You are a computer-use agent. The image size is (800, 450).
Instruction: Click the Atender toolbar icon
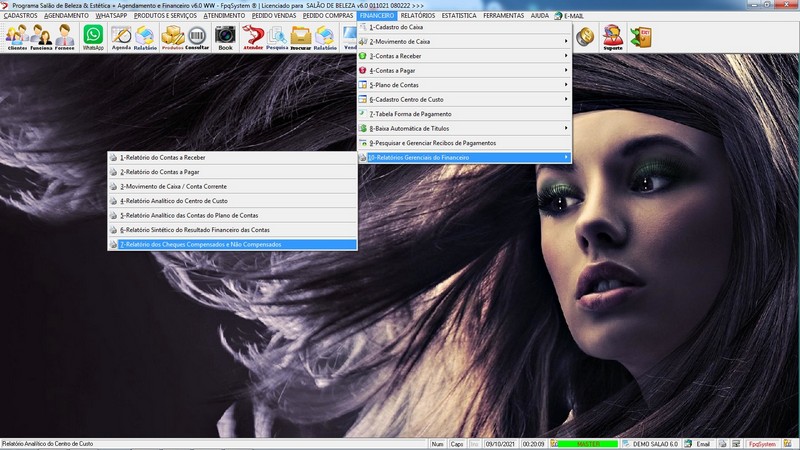coord(253,37)
